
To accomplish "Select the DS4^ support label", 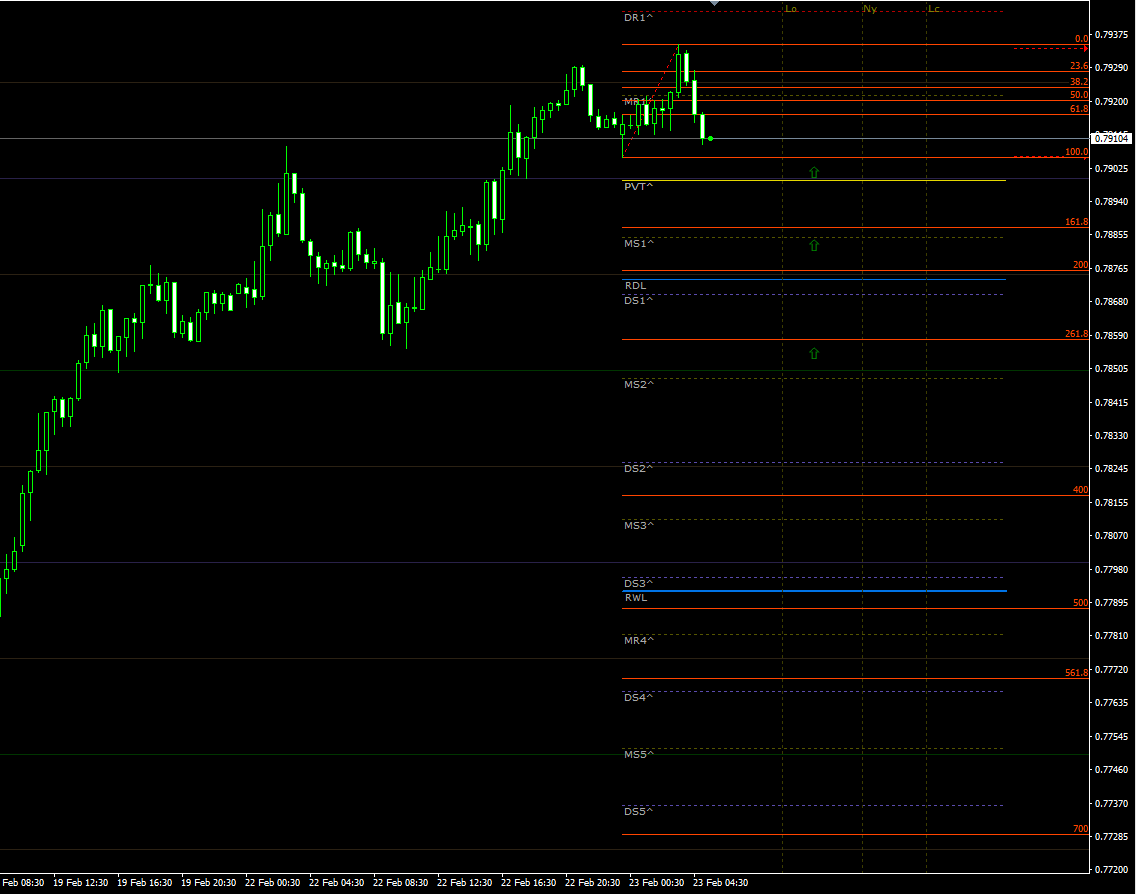I will point(638,697).
